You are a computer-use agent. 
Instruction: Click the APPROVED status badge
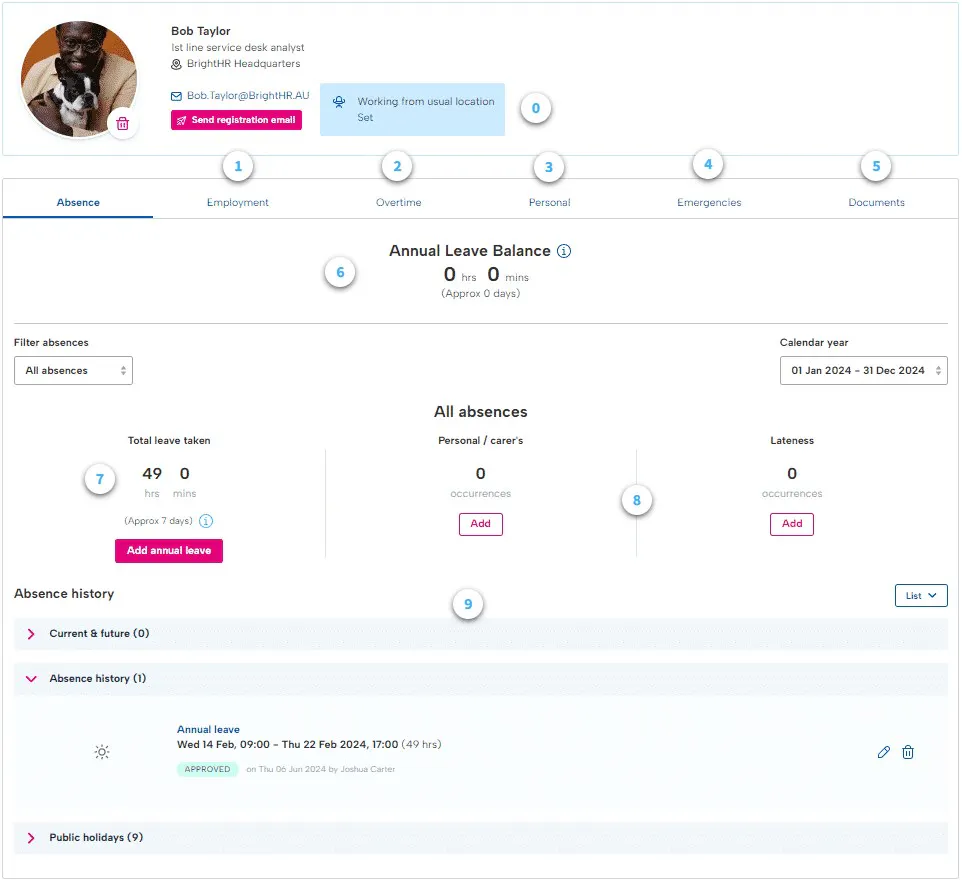click(207, 769)
